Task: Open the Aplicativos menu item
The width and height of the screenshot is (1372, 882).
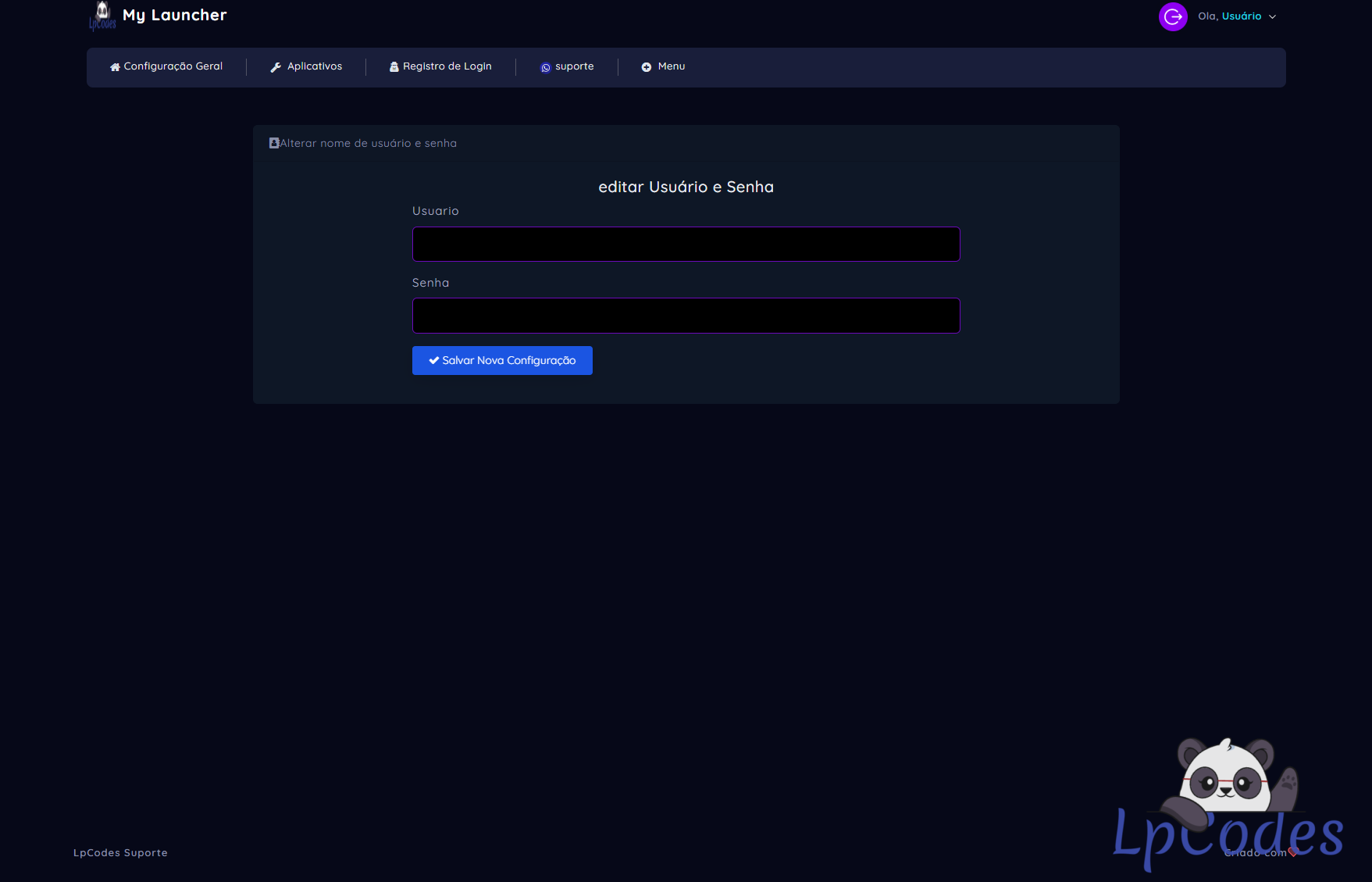Action: click(306, 66)
